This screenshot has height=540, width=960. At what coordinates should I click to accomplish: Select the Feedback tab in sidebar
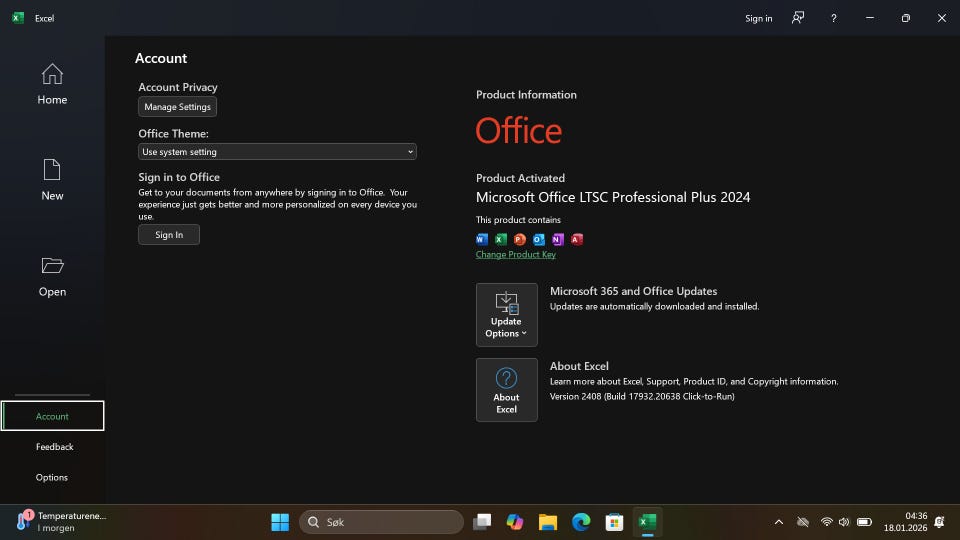point(54,447)
